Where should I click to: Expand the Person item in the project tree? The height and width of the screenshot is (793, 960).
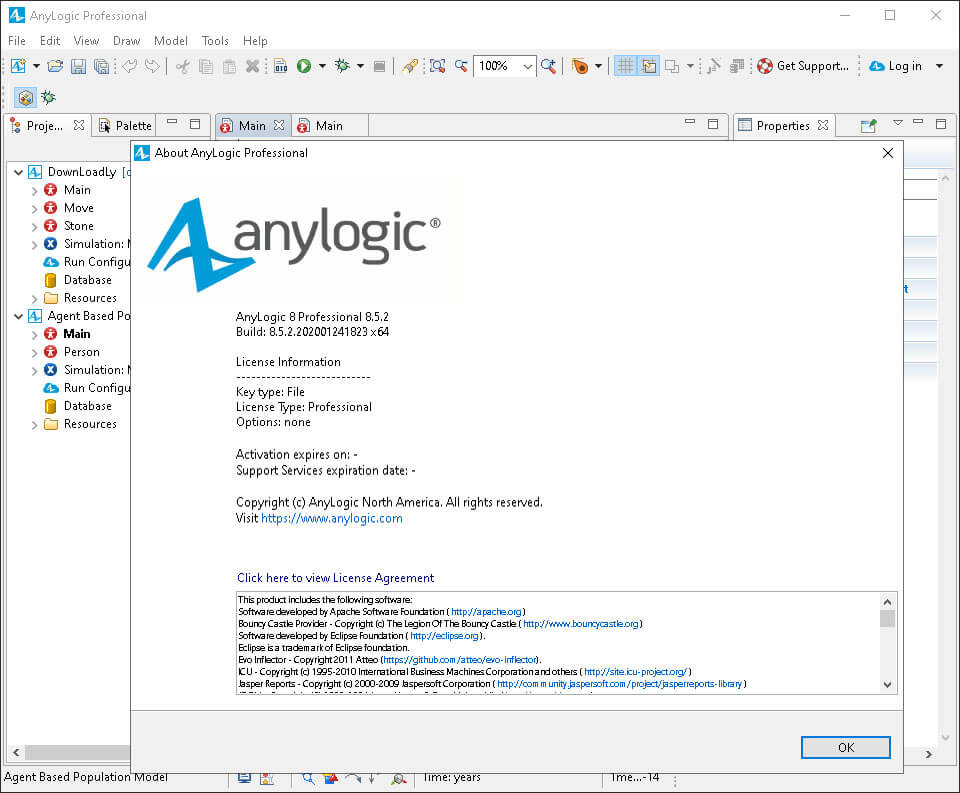[34, 351]
